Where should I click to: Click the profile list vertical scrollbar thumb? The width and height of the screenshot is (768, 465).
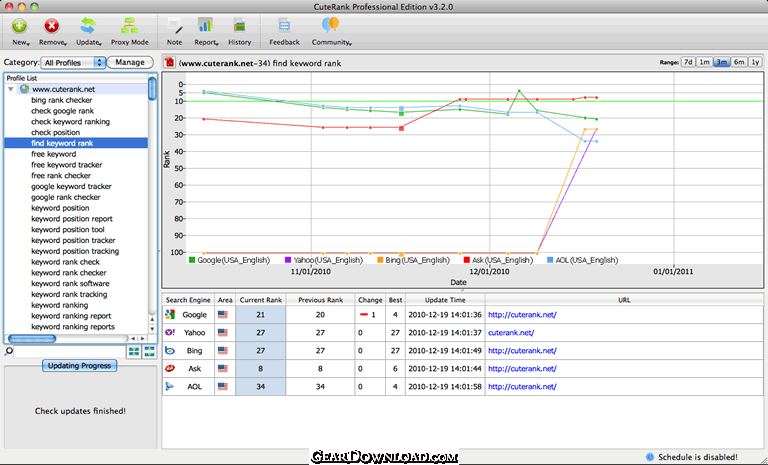152,89
